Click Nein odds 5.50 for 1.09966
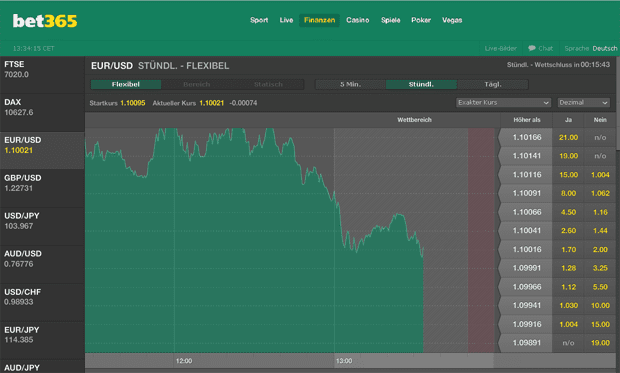This screenshot has height=373, width=620. [x=600, y=287]
